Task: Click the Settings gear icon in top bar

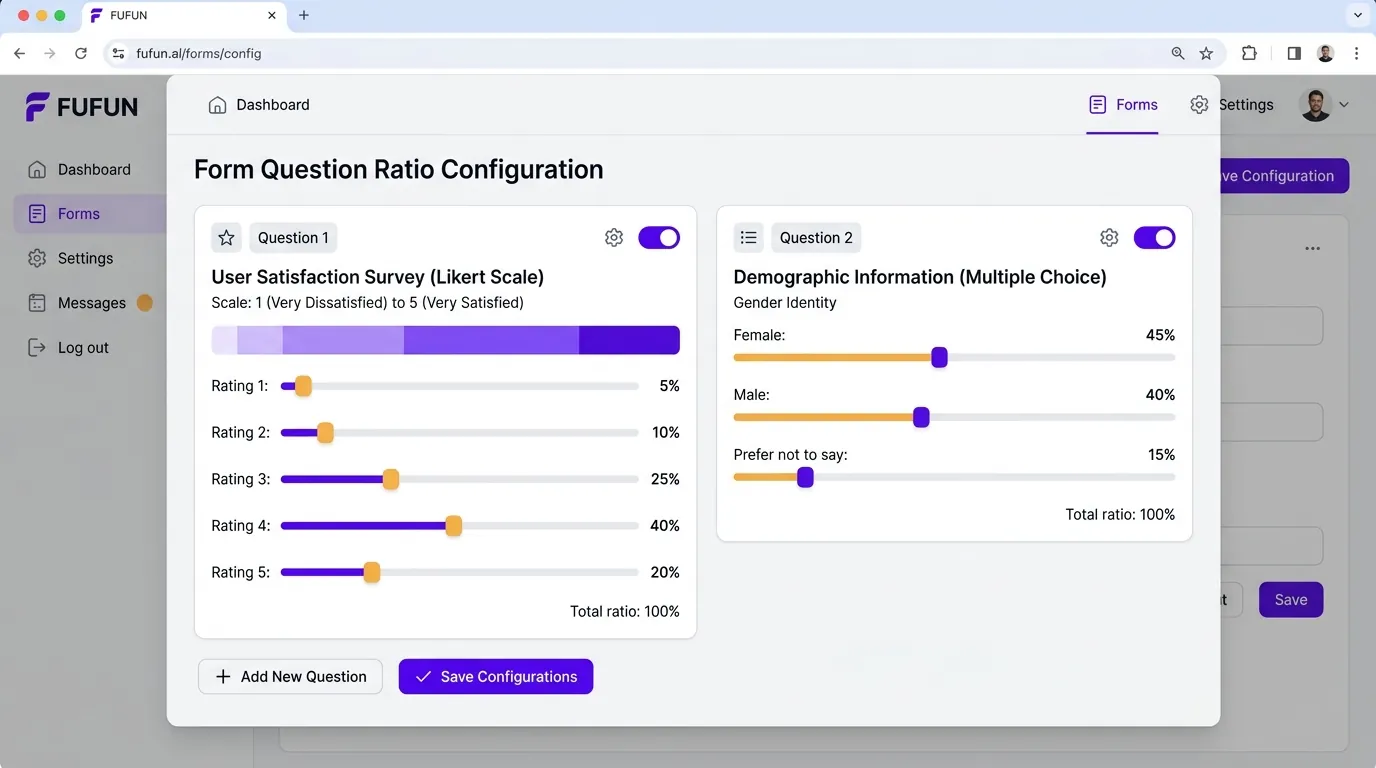Action: (x=1199, y=105)
